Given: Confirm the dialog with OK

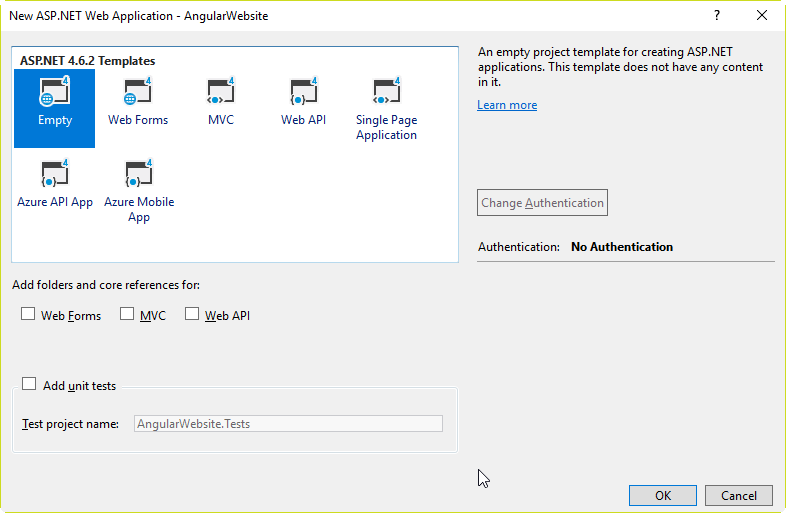Looking at the screenshot, I should click(x=662, y=495).
